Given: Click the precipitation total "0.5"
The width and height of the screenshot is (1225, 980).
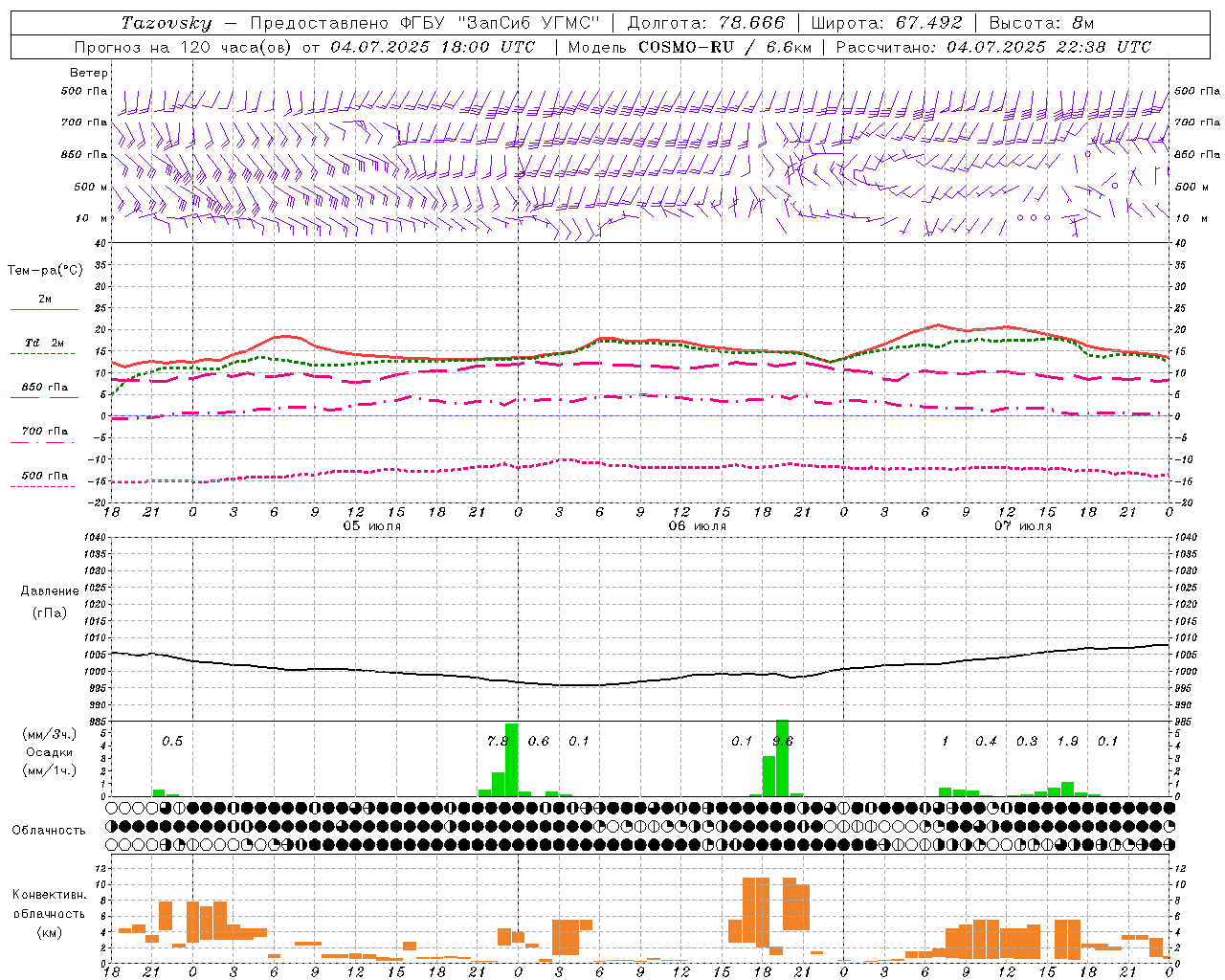Looking at the screenshot, I should 172,742.
